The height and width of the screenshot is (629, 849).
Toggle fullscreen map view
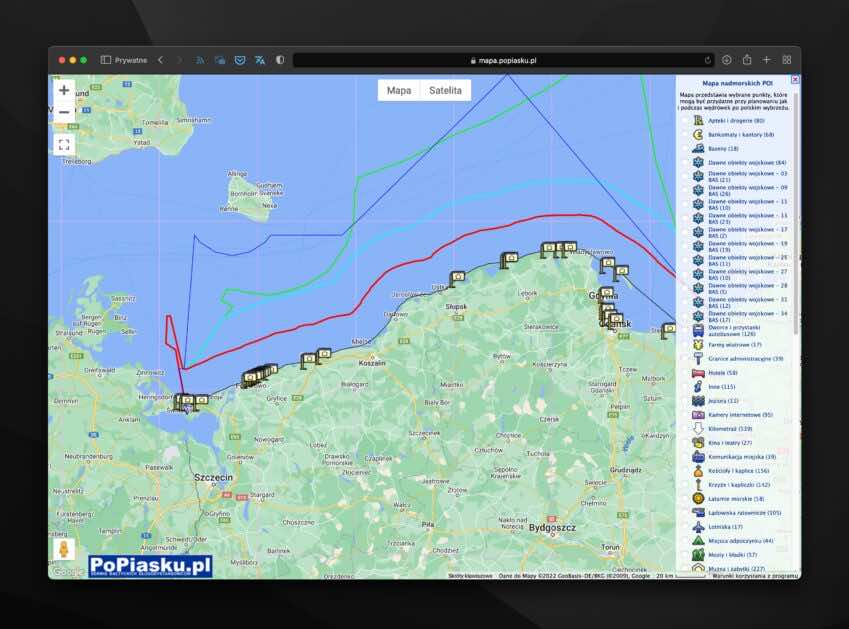pyautogui.click(x=64, y=144)
